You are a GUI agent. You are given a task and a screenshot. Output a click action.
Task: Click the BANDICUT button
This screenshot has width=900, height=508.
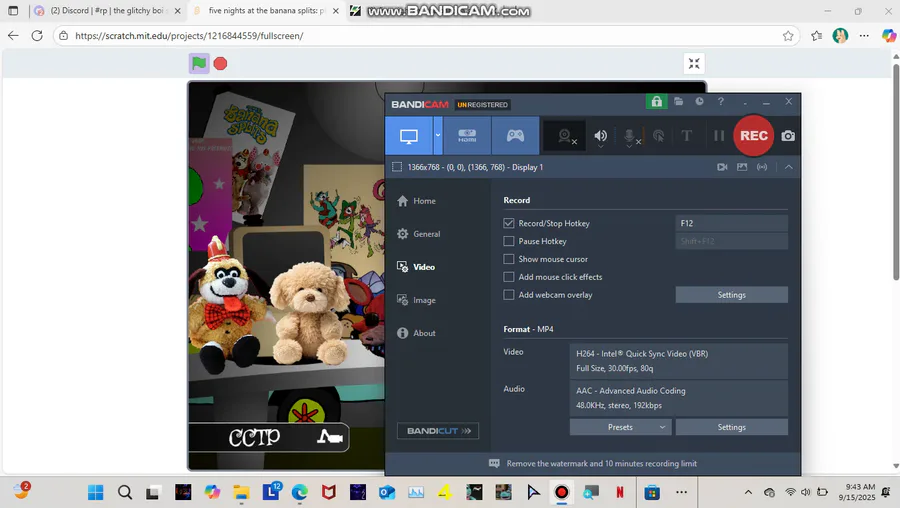pyautogui.click(x=438, y=431)
